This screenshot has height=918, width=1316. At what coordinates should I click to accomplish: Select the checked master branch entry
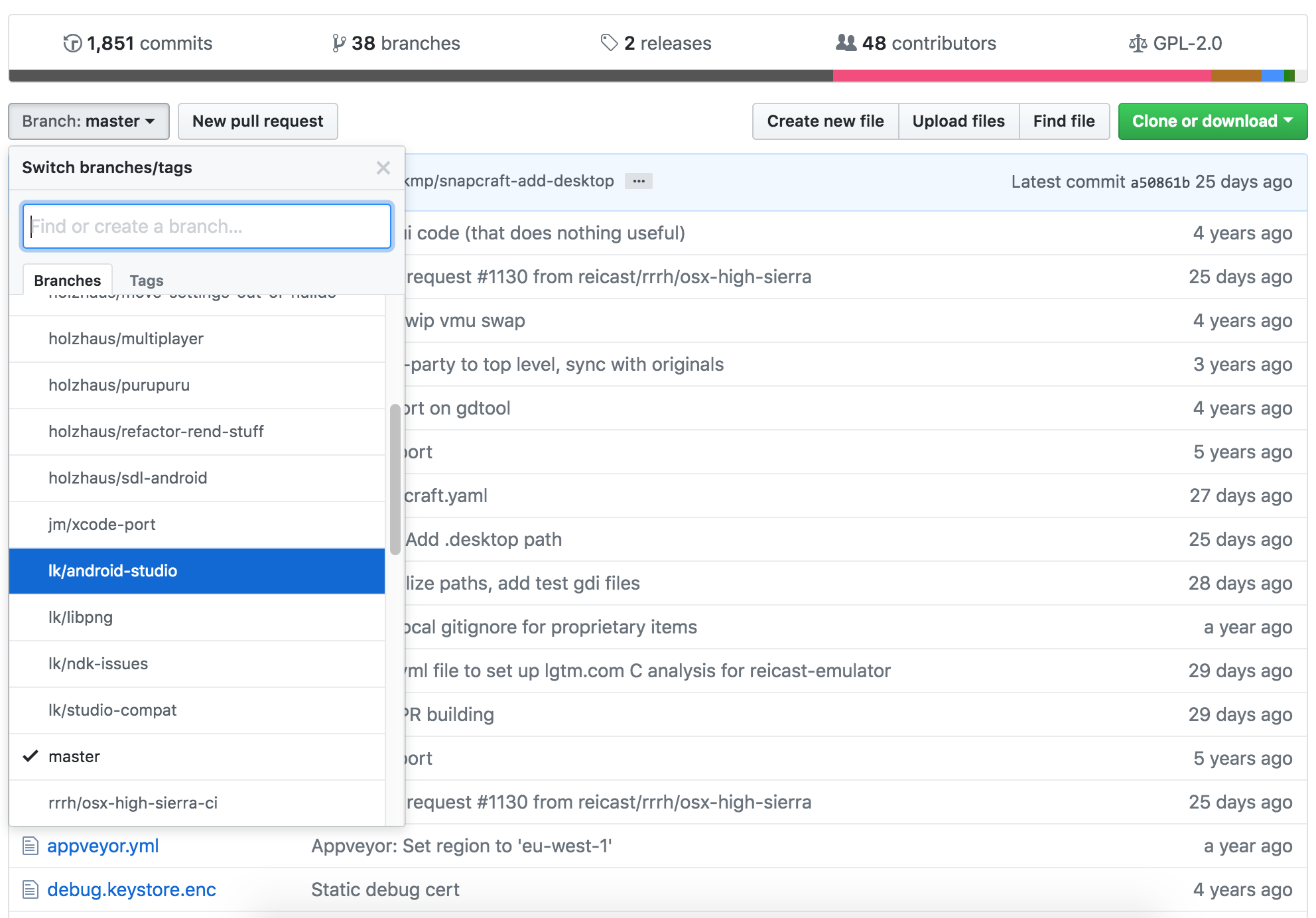tap(74, 757)
